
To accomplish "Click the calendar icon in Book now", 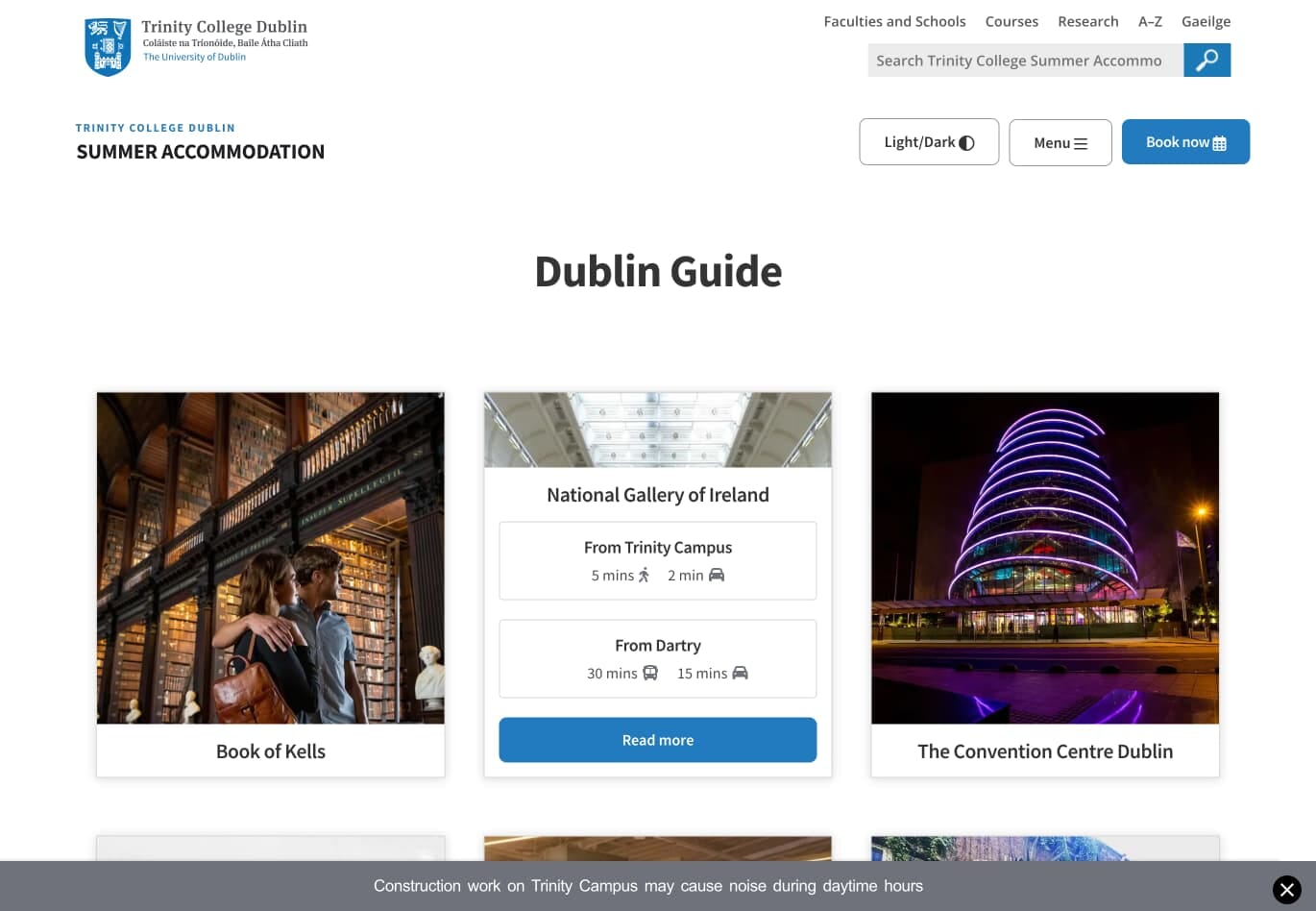I will 1220,143.
